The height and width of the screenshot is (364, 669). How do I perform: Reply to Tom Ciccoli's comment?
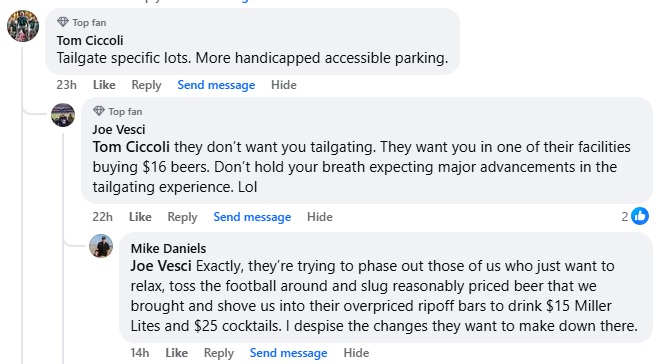pyautogui.click(x=146, y=85)
